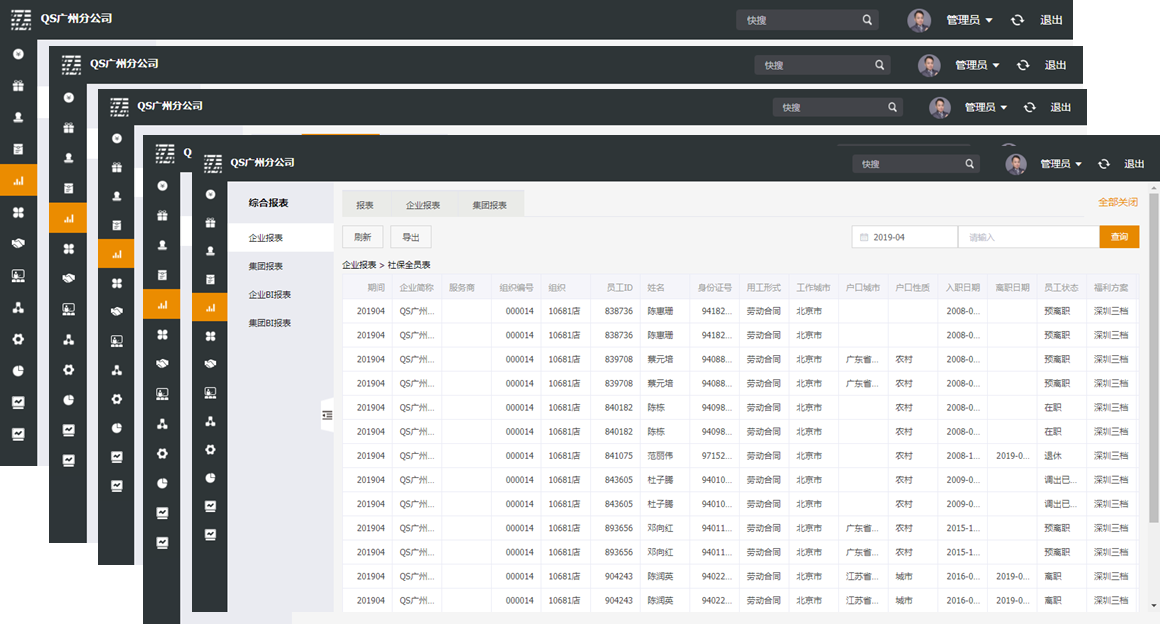
Task: Click the vertical scrollbar beside the table
Action: point(1153,400)
